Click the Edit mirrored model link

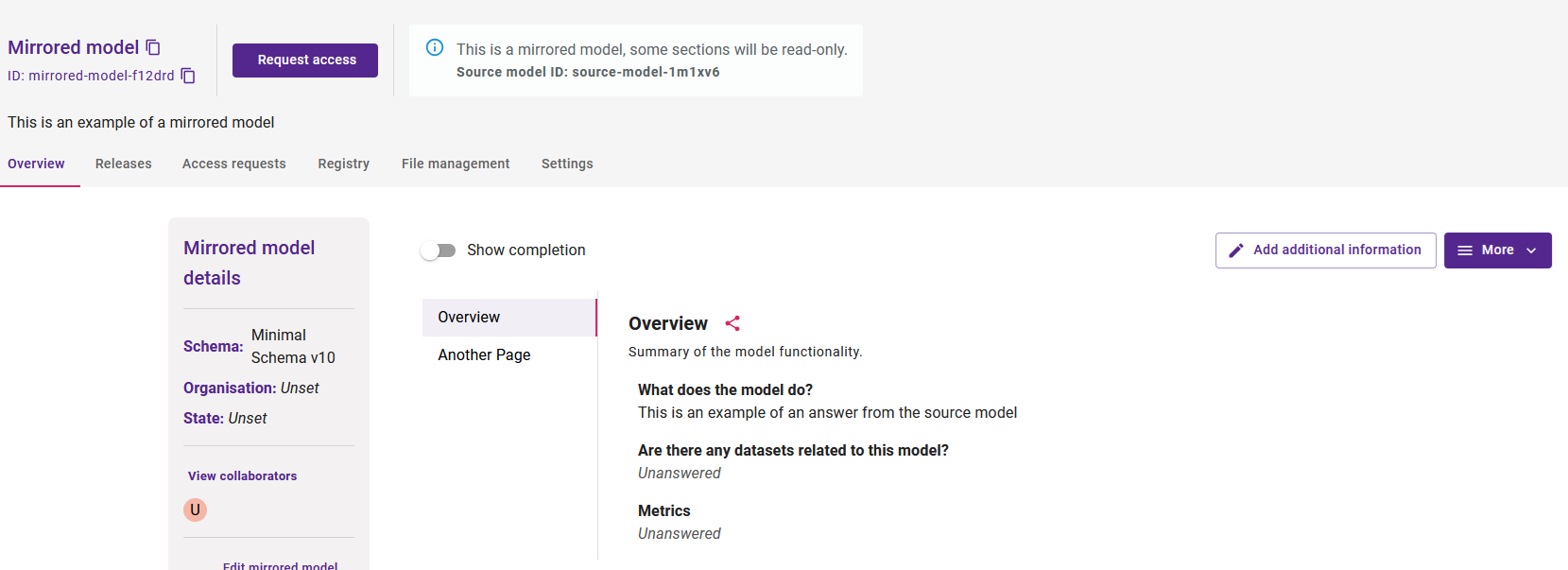point(280,564)
